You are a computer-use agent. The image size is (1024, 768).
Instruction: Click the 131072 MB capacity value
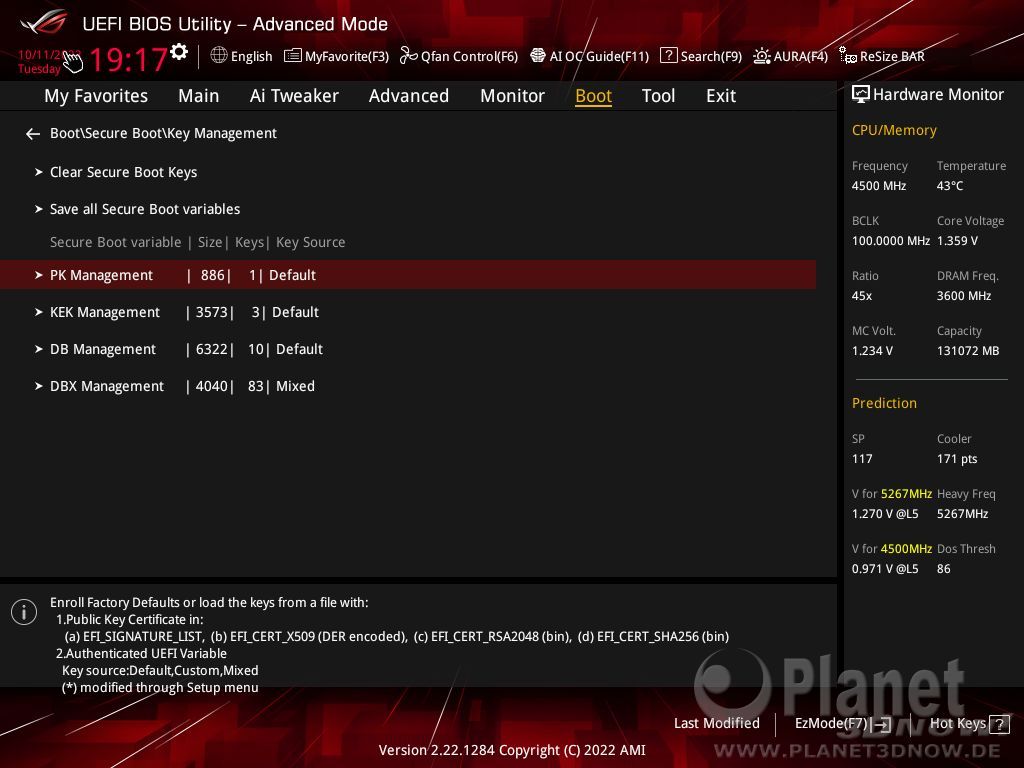(x=968, y=351)
